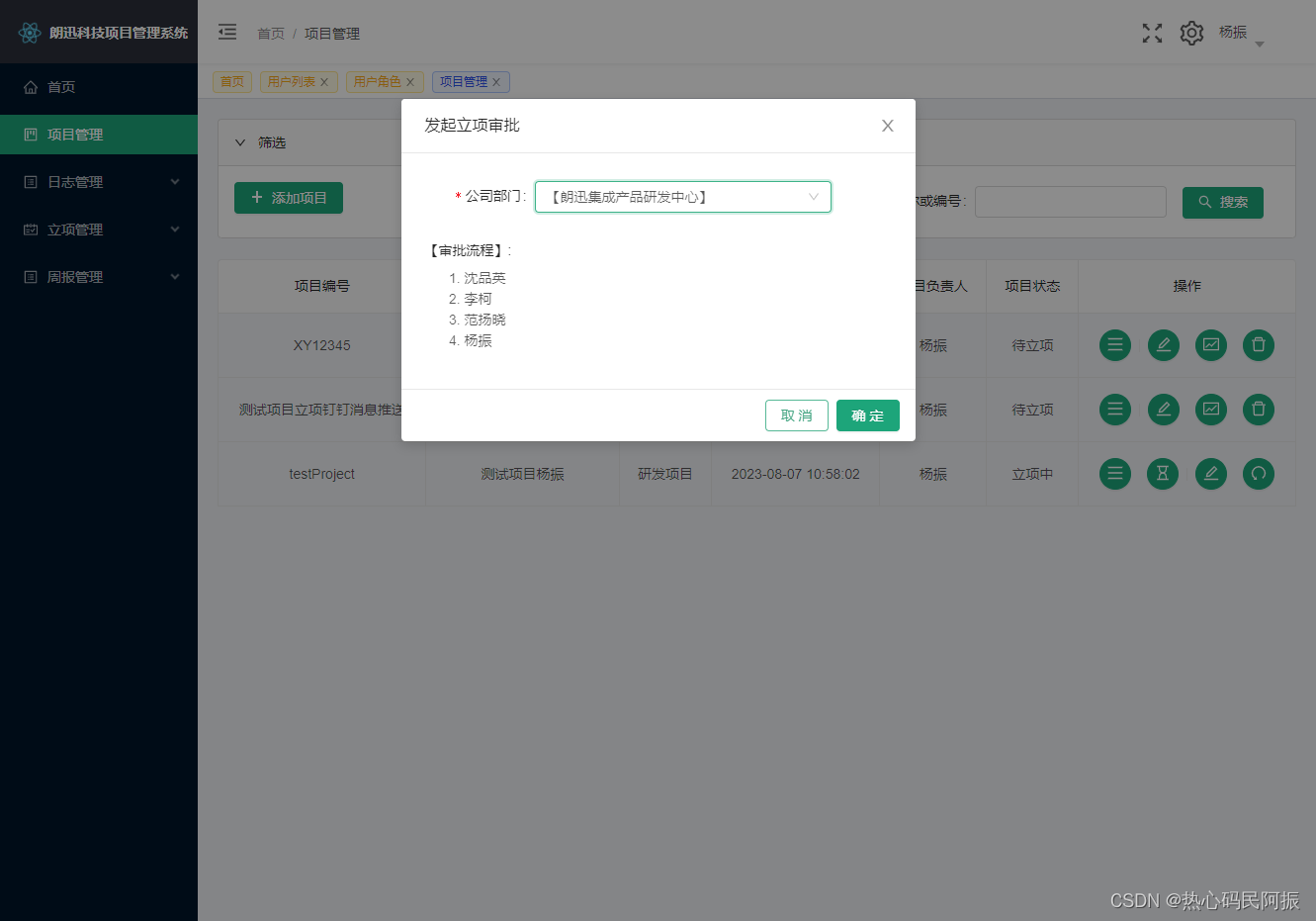Click 研发项目 type cell
Screen dimensions: 1316x921
point(665,474)
